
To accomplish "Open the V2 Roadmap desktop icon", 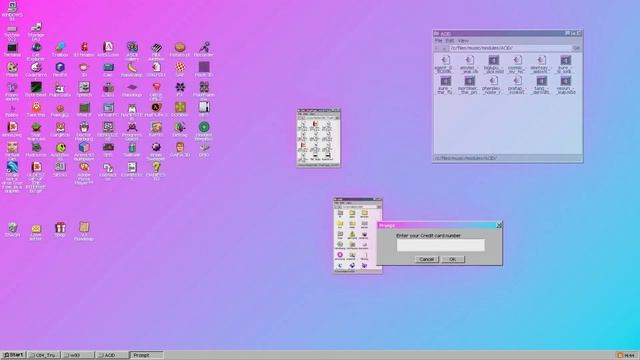I will click(84, 232).
